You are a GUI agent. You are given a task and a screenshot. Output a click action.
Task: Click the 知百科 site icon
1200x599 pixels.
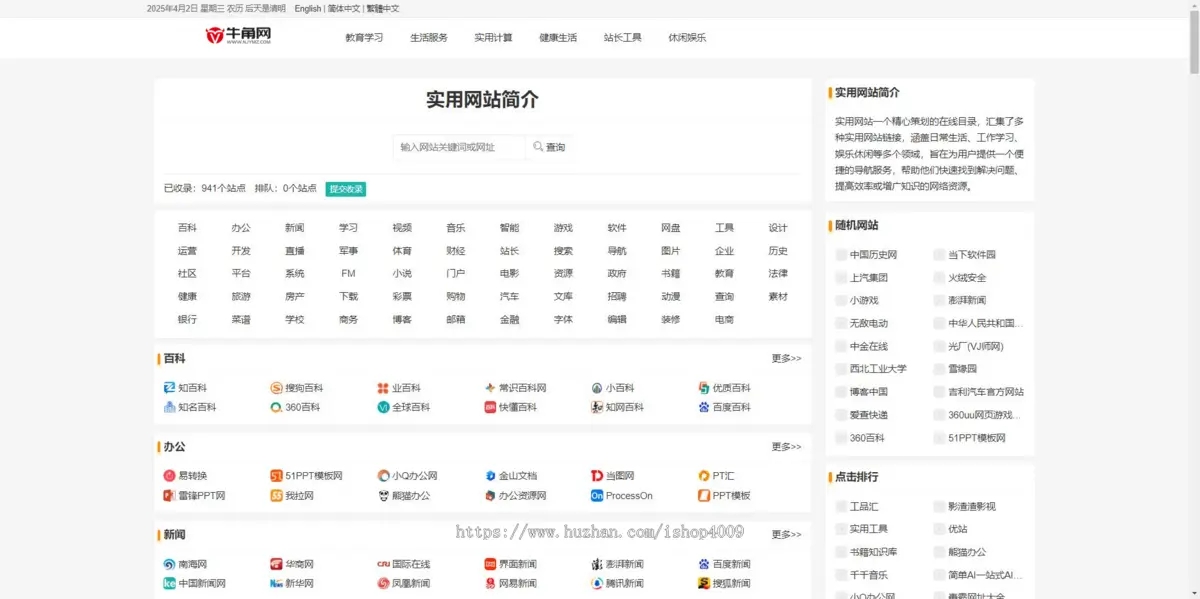pos(169,388)
